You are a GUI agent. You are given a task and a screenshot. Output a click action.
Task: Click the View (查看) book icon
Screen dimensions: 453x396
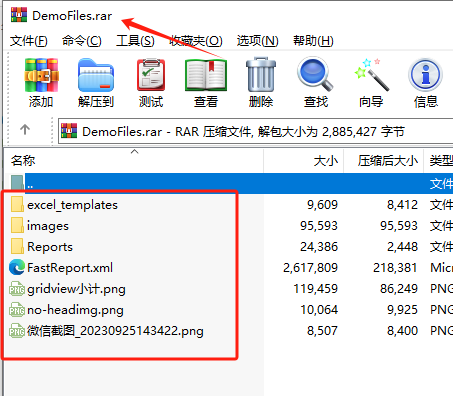click(206, 75)
